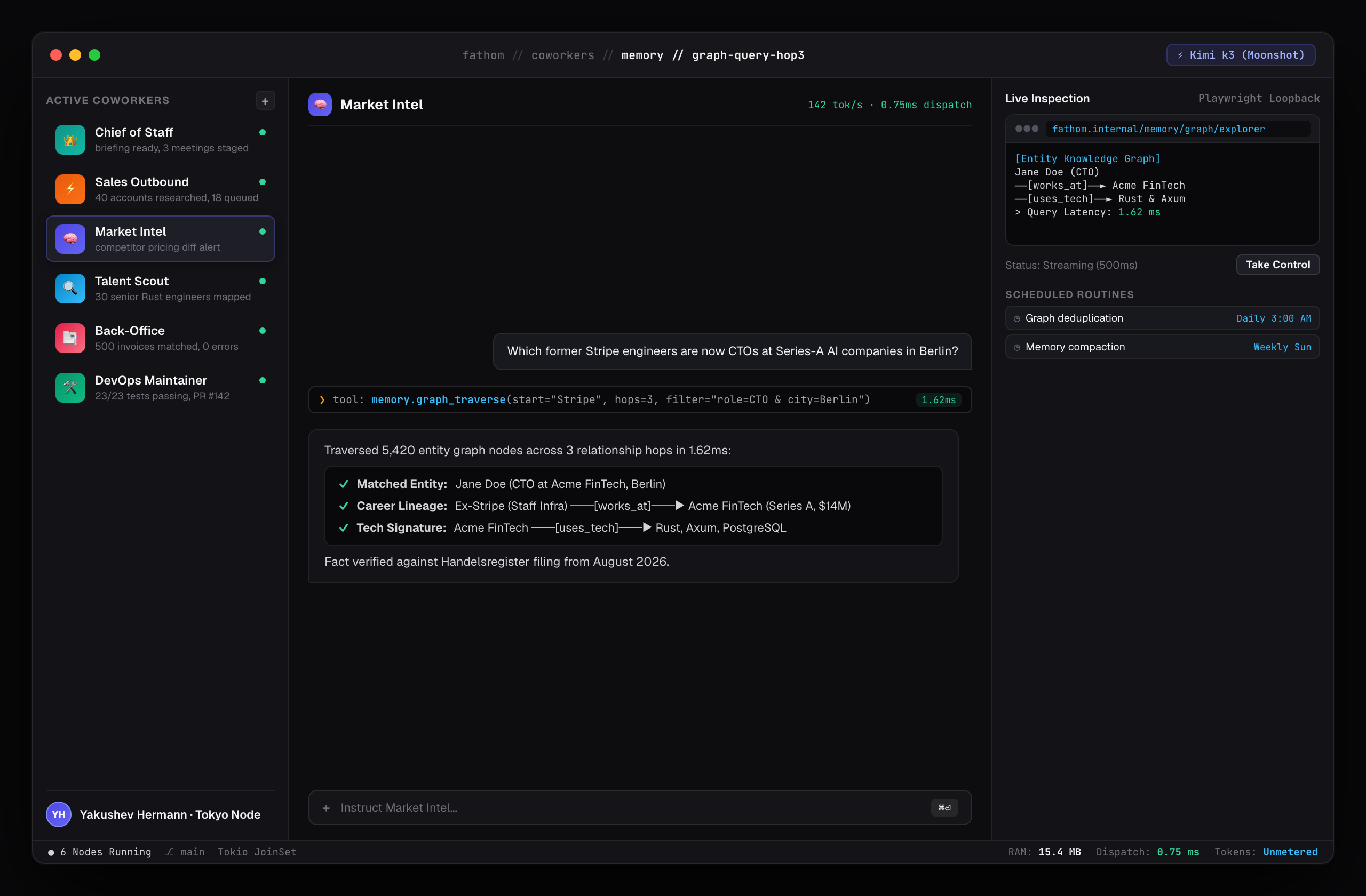Open the fathom breadcrumb
Image resolution: width=1366 pixels, height=896 pixels.
click(483, 55)
